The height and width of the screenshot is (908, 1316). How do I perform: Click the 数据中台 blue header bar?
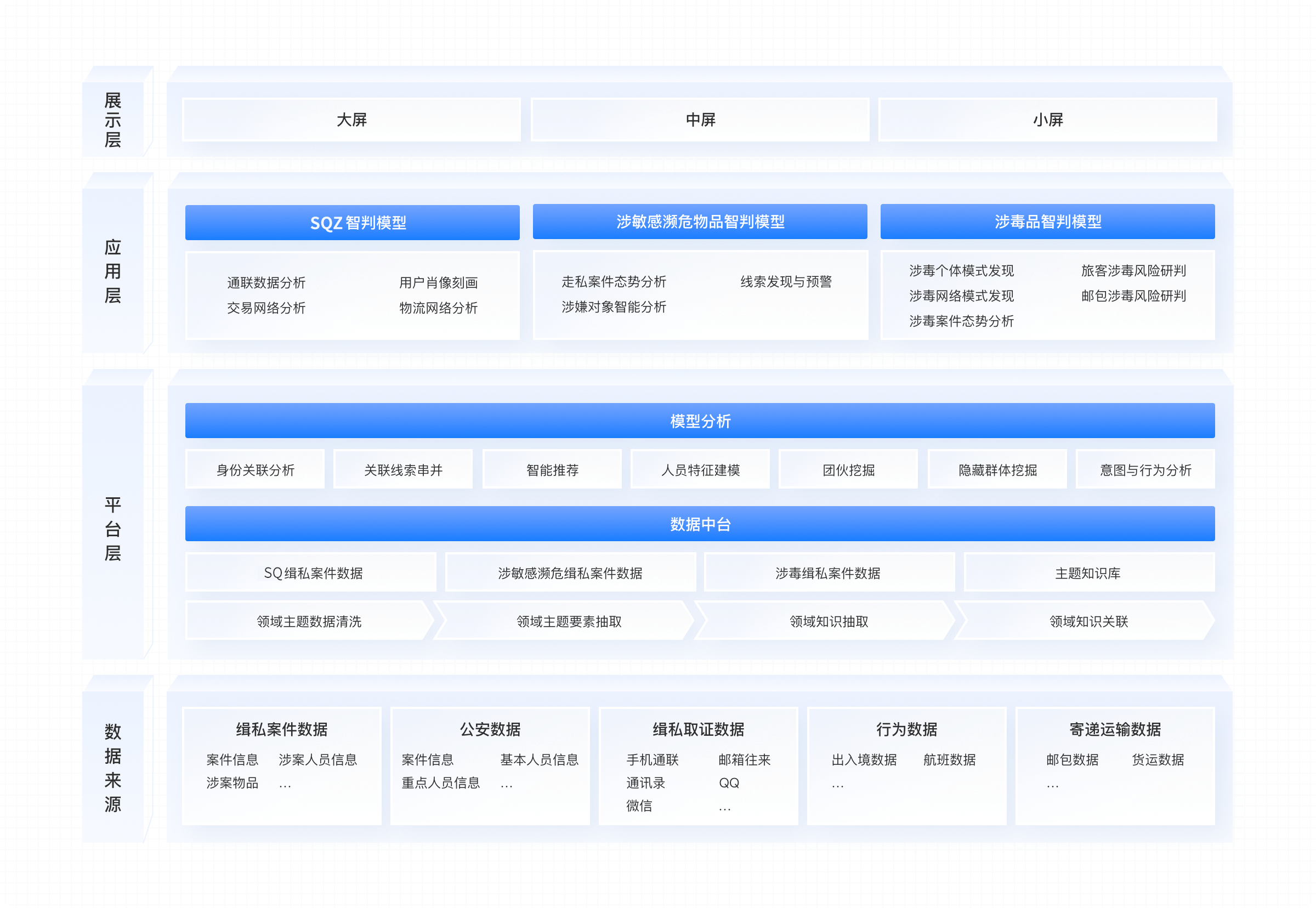700,524
